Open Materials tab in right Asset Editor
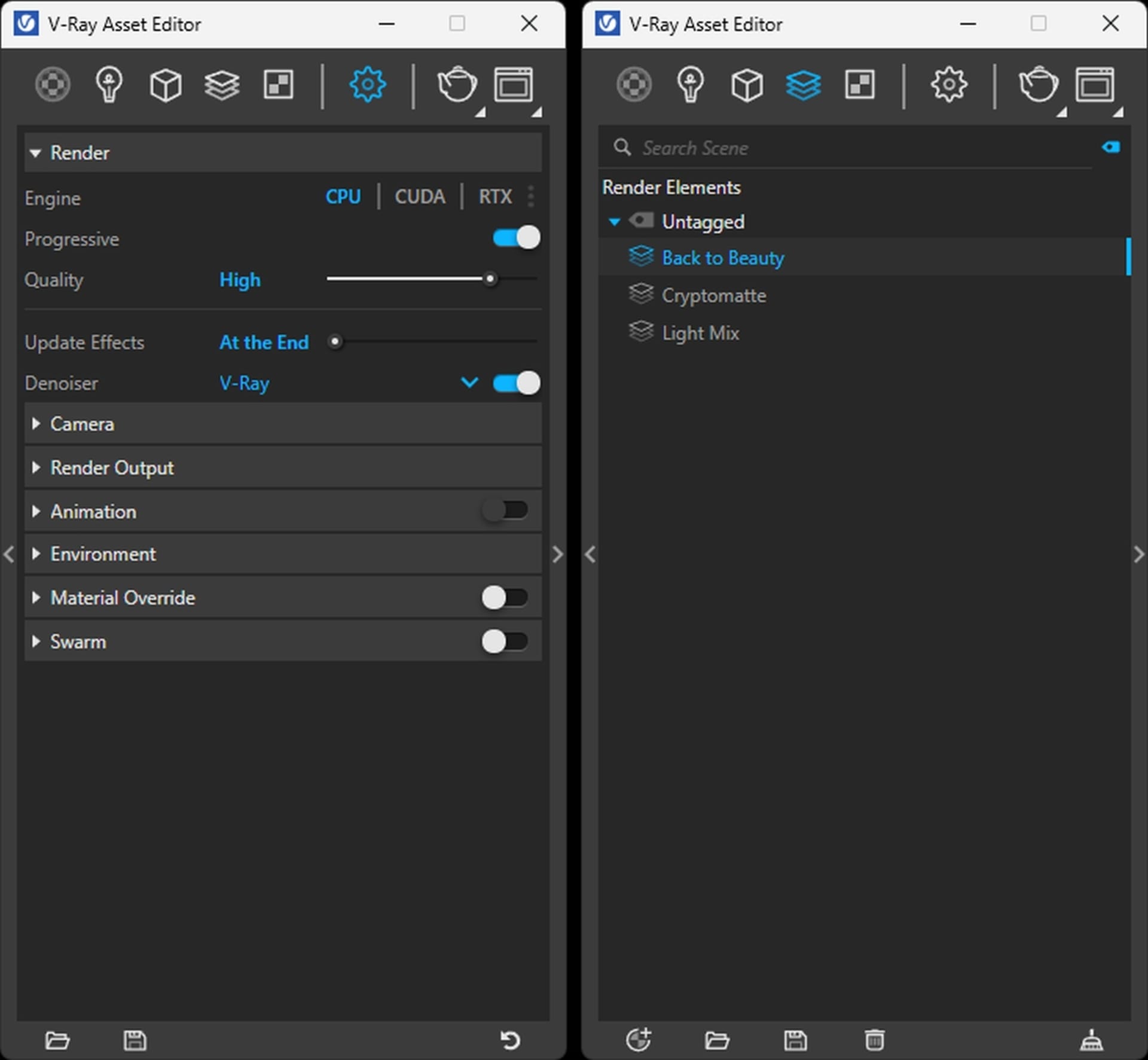 (x=634, y=84)
